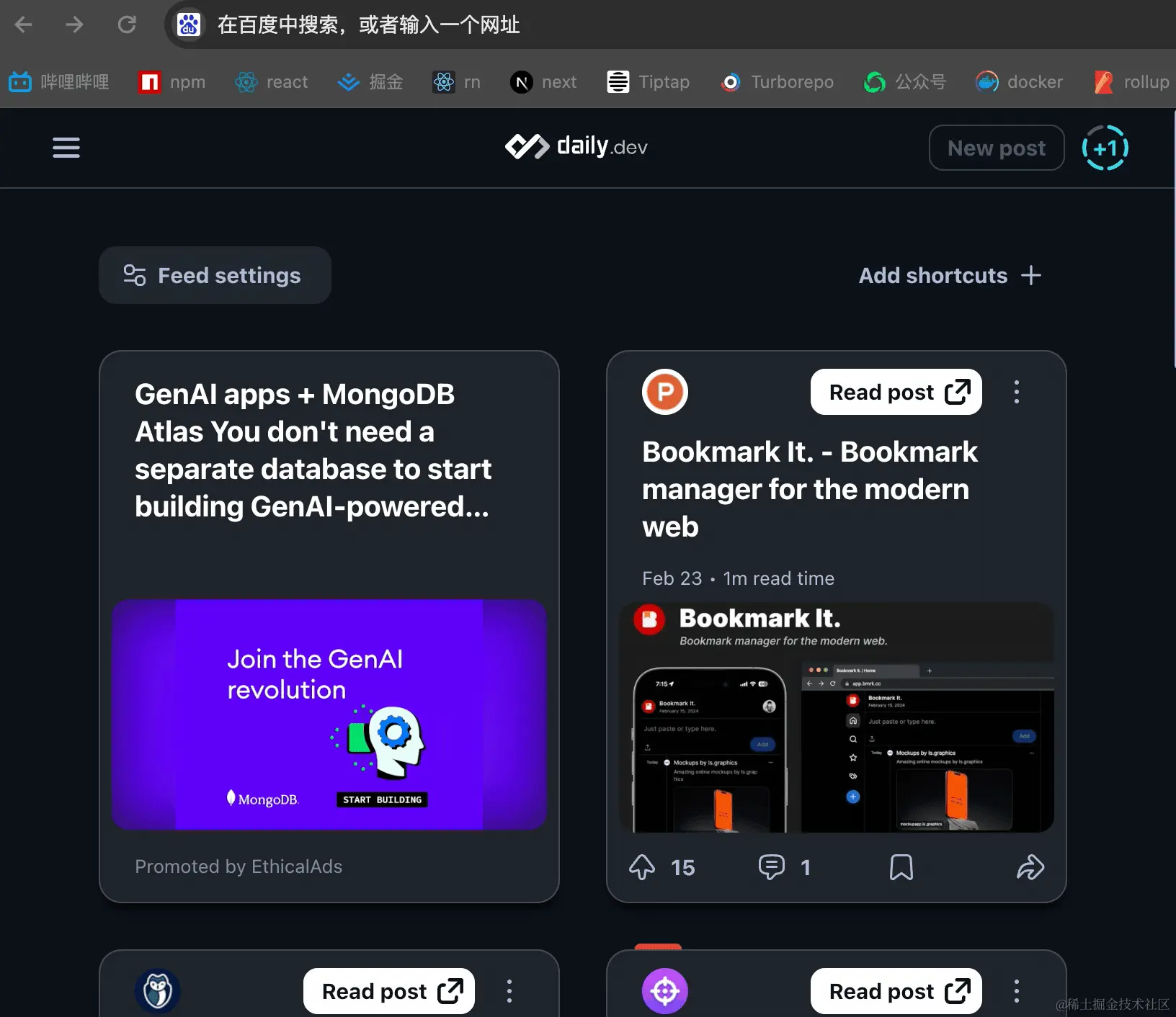Share the Bookmark It. post
The height and width of the screenshot is (1017, 1176).
tap(1030, 867)
